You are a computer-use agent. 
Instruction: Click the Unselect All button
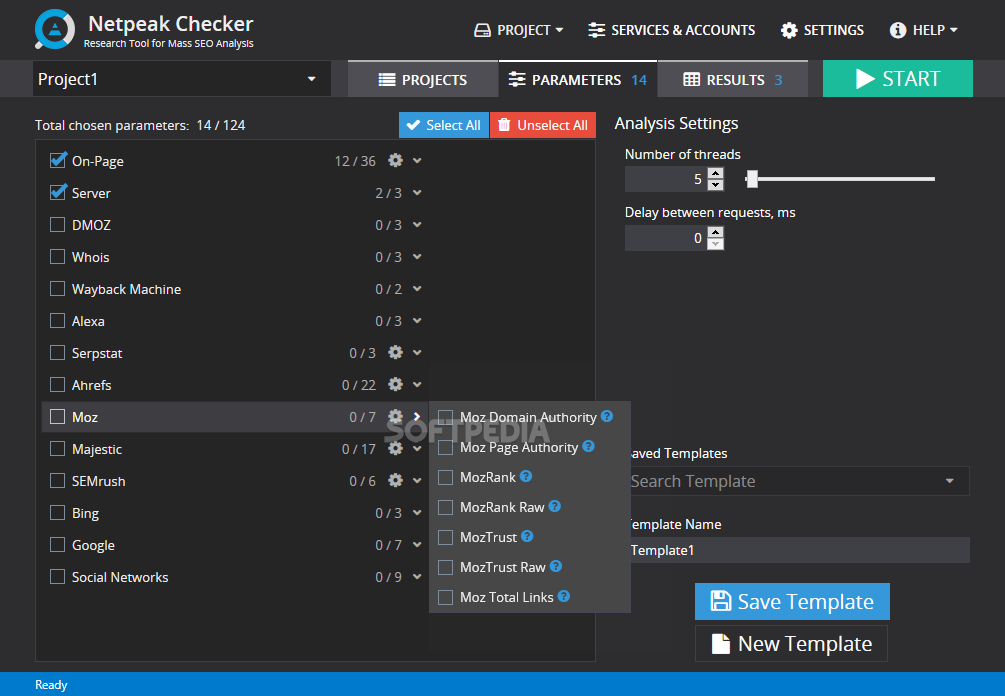click(543, 125)
